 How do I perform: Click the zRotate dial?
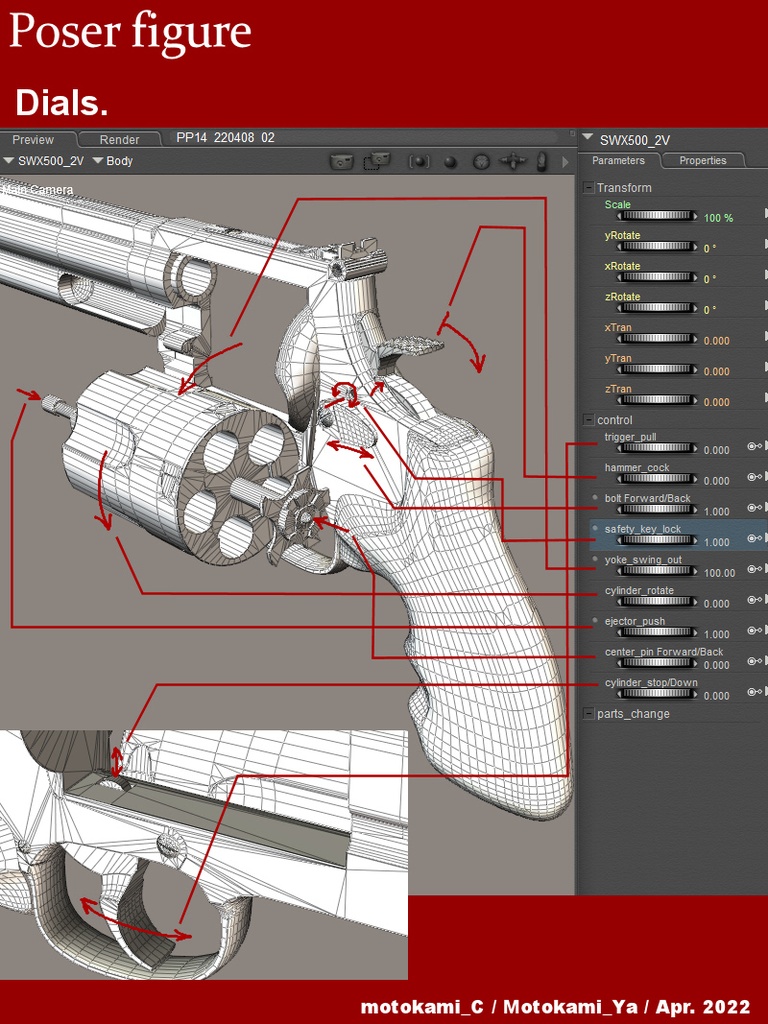[657, 308]
